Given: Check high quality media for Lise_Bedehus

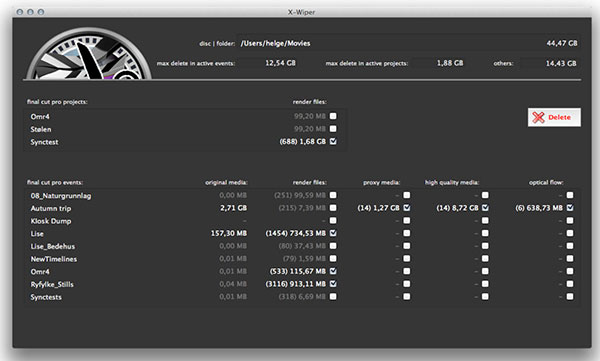Looking at the screenshot, I should [x=485, y=246].
